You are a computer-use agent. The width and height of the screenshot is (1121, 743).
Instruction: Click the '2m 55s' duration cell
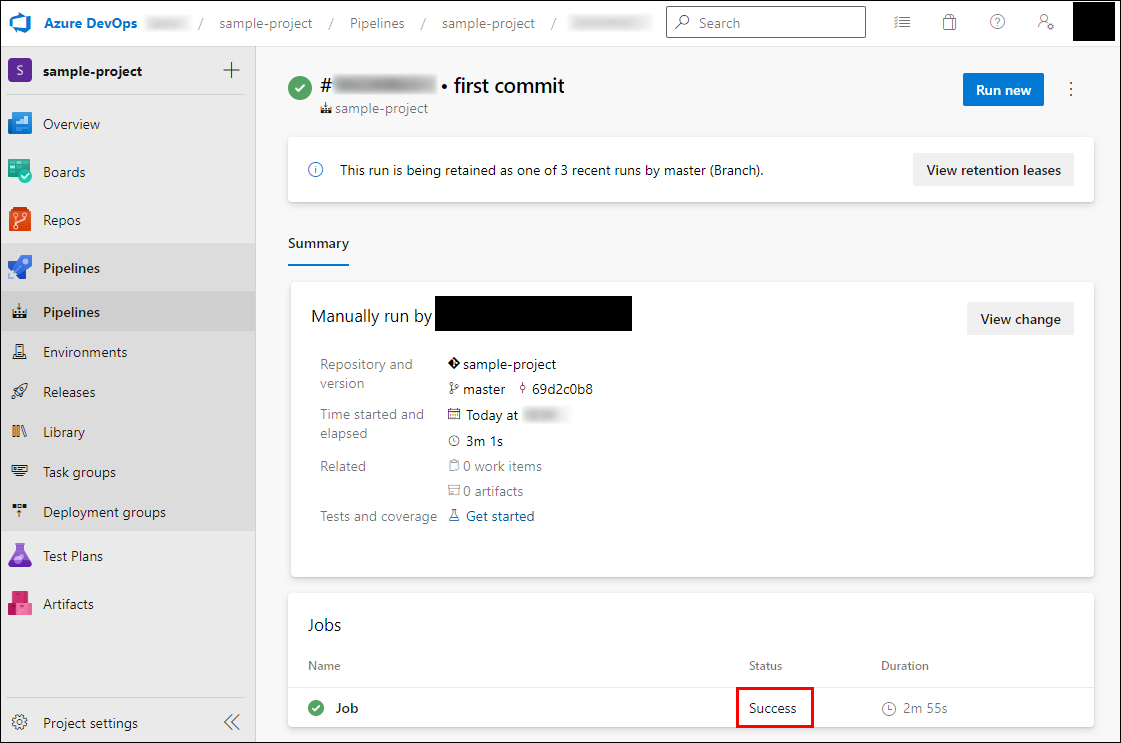point(925,708)
